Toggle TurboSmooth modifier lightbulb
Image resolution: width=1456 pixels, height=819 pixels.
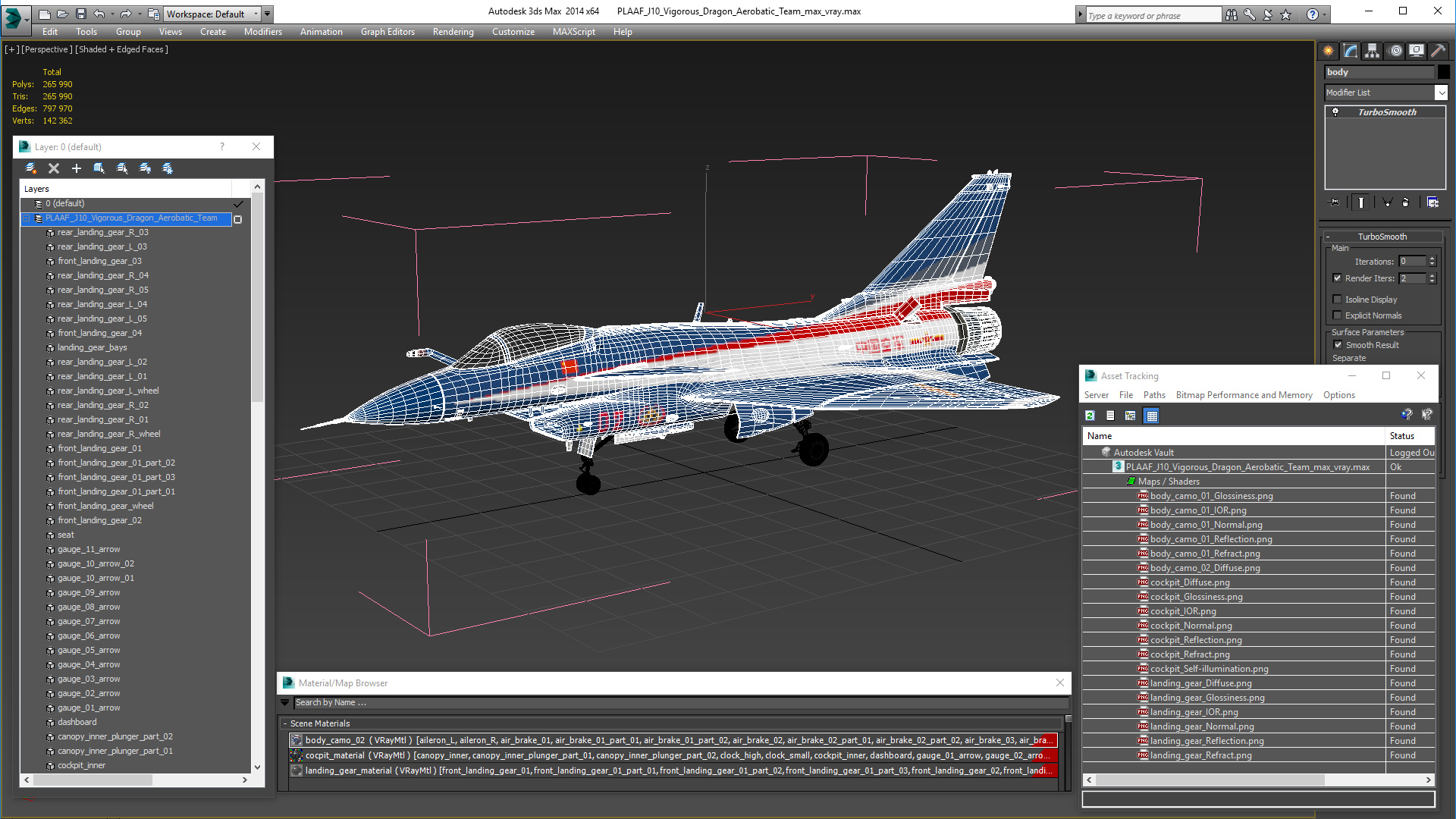pos(1335,112)
